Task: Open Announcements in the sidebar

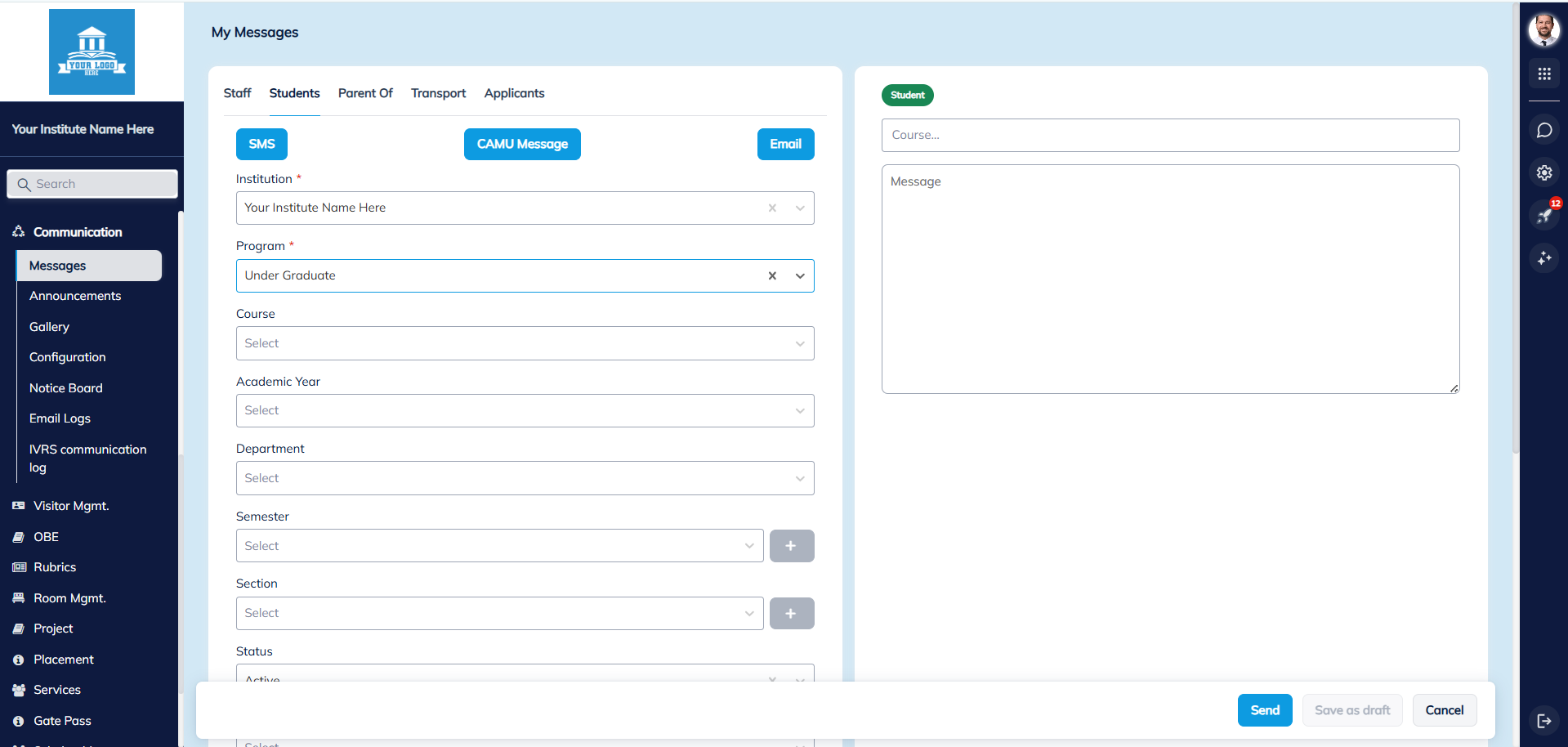Action: [75, 296]
